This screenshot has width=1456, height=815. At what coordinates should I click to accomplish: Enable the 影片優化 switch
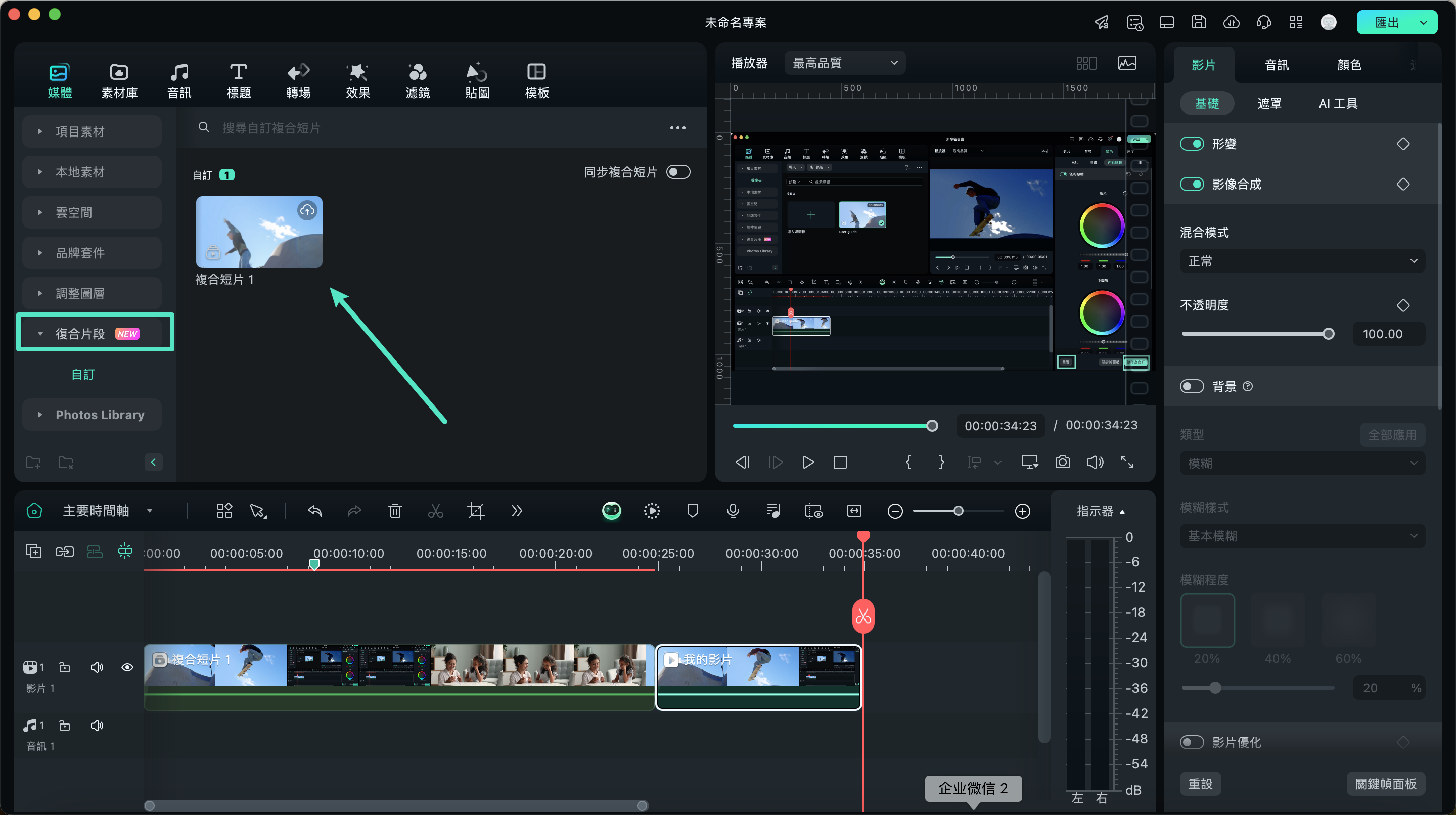coord(1192,742)
